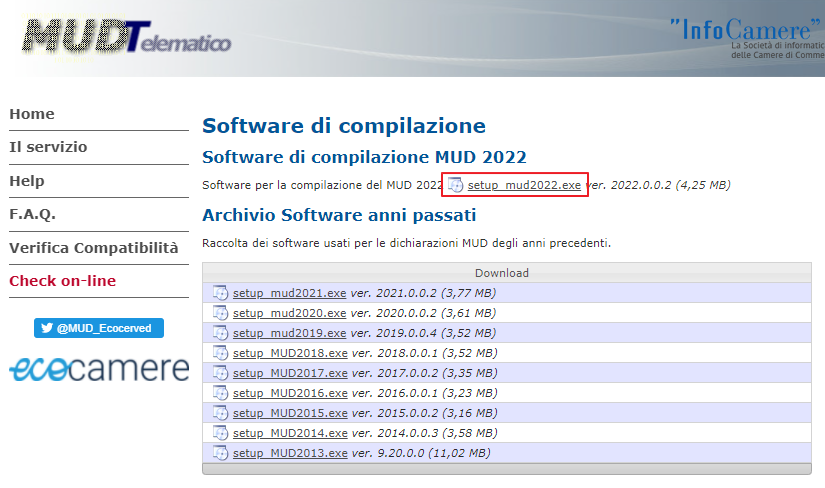
Task: Select F.A.Q. in sidebar
Action: click(32, 214)
